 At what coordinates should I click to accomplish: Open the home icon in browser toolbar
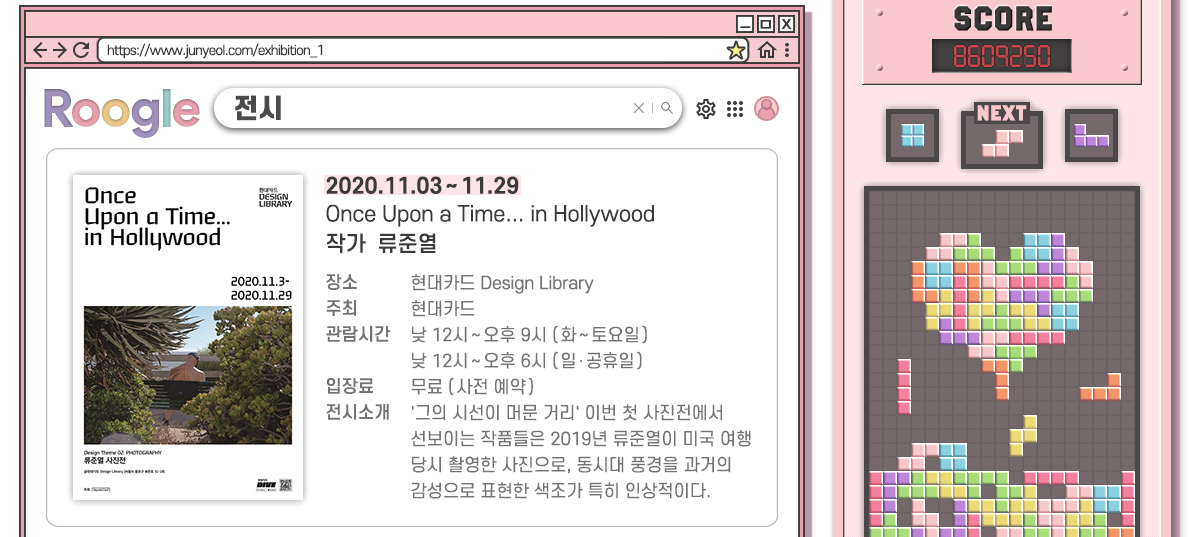pyautogui.click(x=767, y=51)
